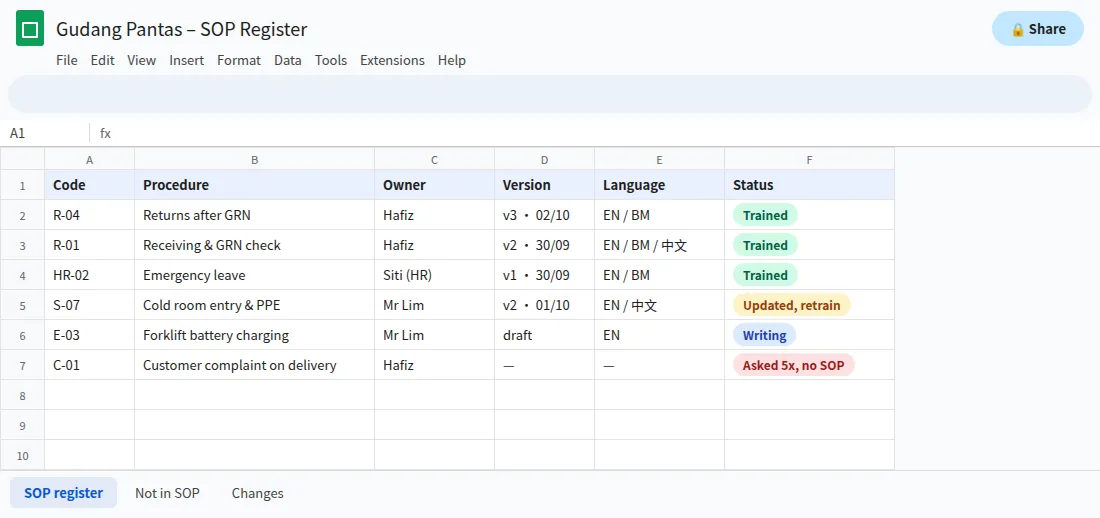Select column B header
The width and height of the screenshot is (1100, 518).
(255, 159)
